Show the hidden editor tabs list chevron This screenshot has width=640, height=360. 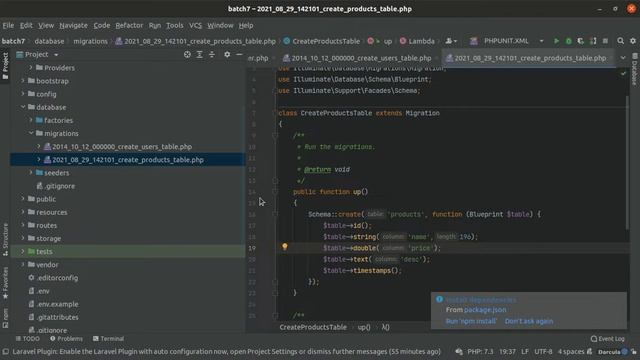pos(623,58)
